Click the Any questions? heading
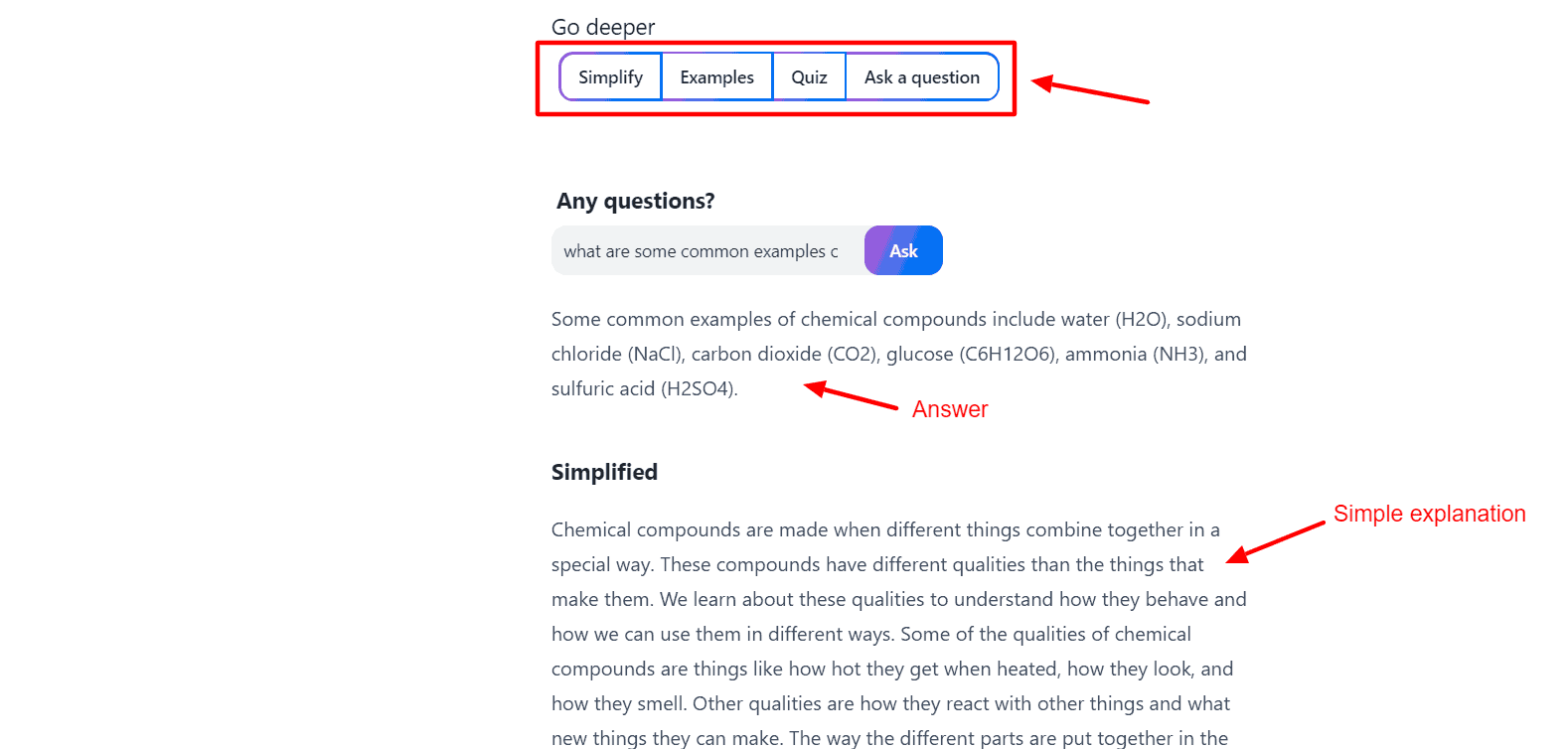 [636, 202]
